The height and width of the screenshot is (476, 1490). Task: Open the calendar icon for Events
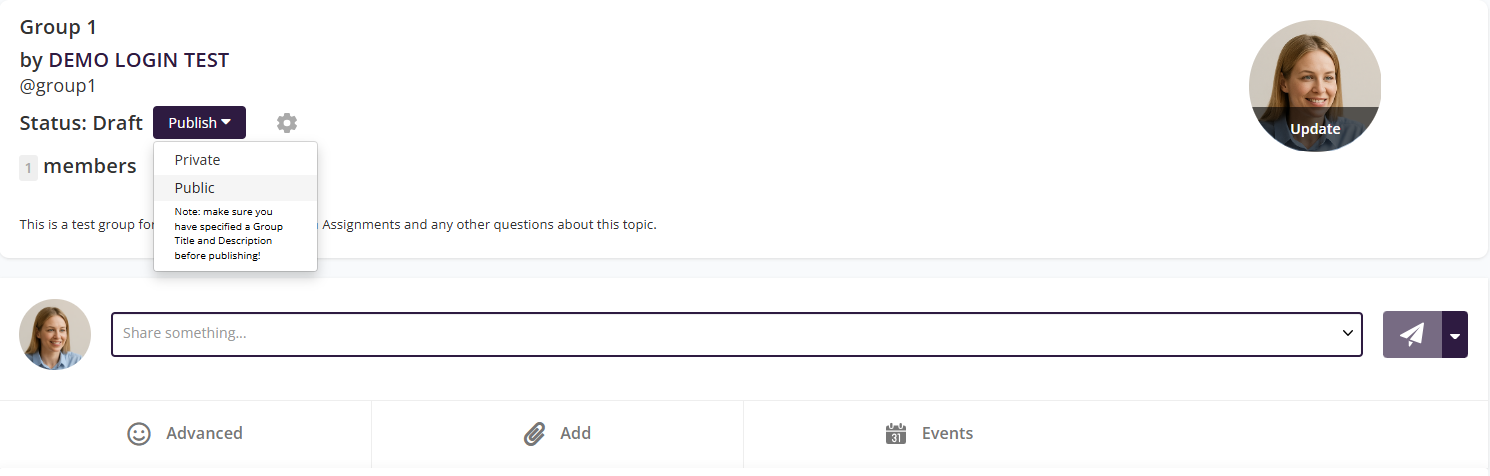pyautogui.click(x=895, y=434)
